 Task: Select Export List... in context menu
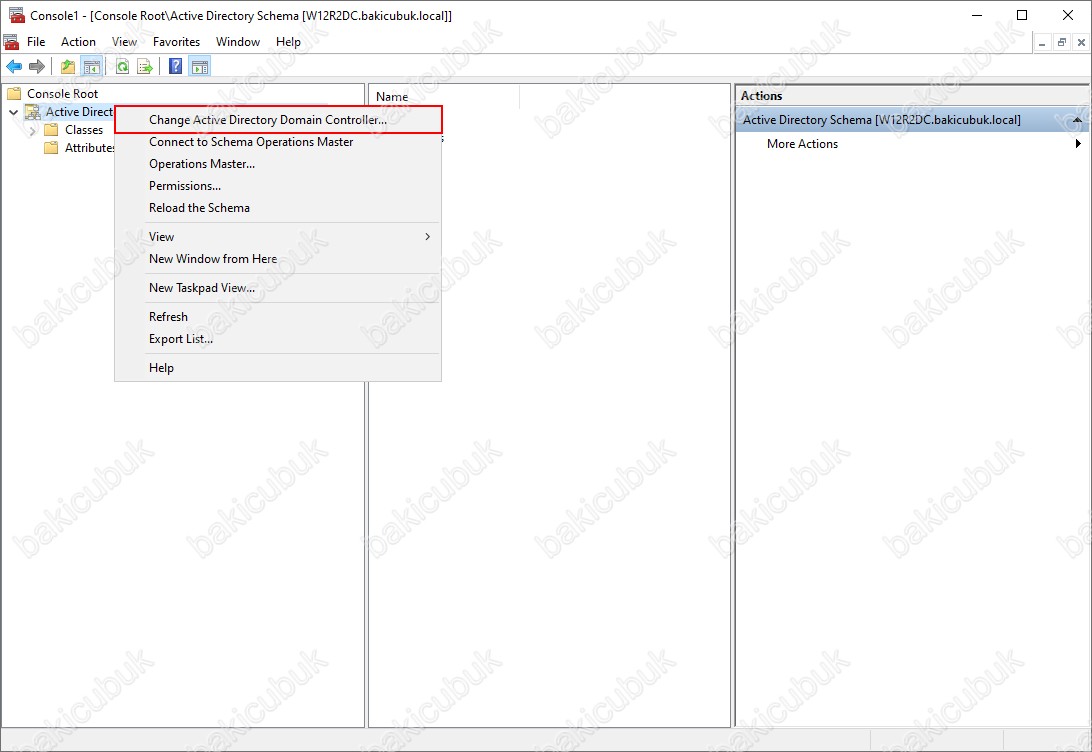click(x=278, y=339)
